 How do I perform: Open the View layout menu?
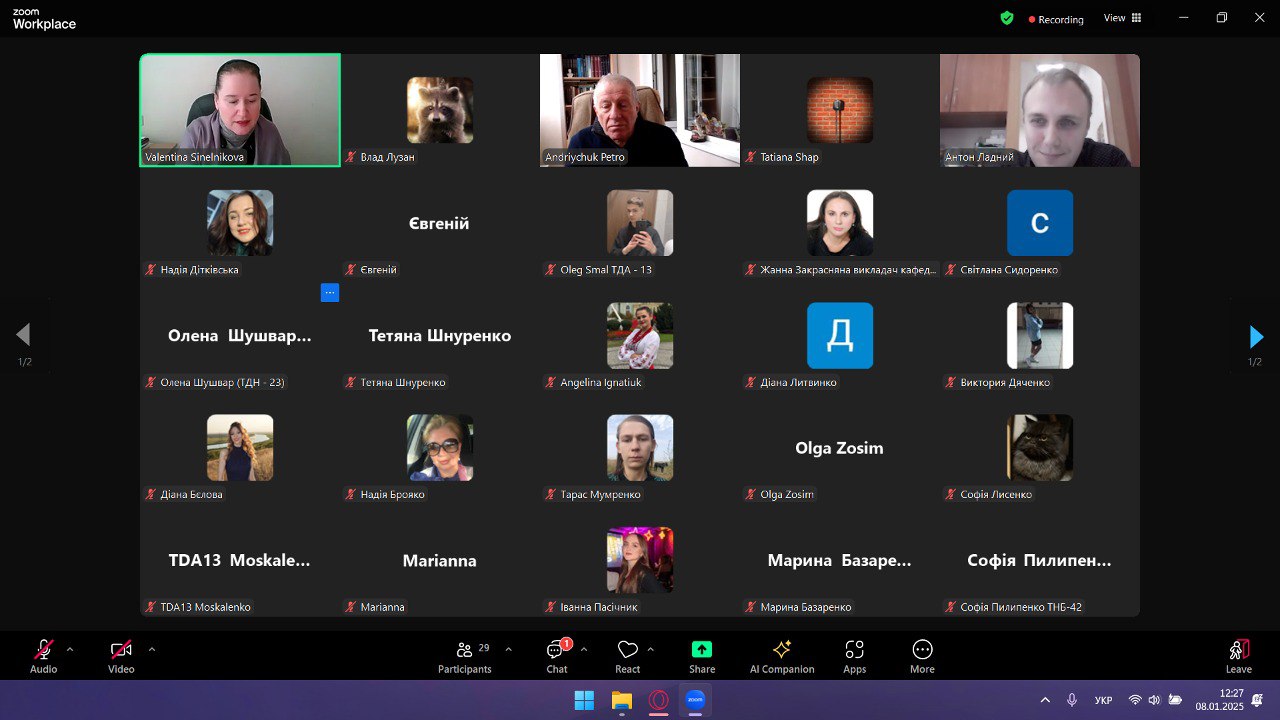(x=1122, y=18)
